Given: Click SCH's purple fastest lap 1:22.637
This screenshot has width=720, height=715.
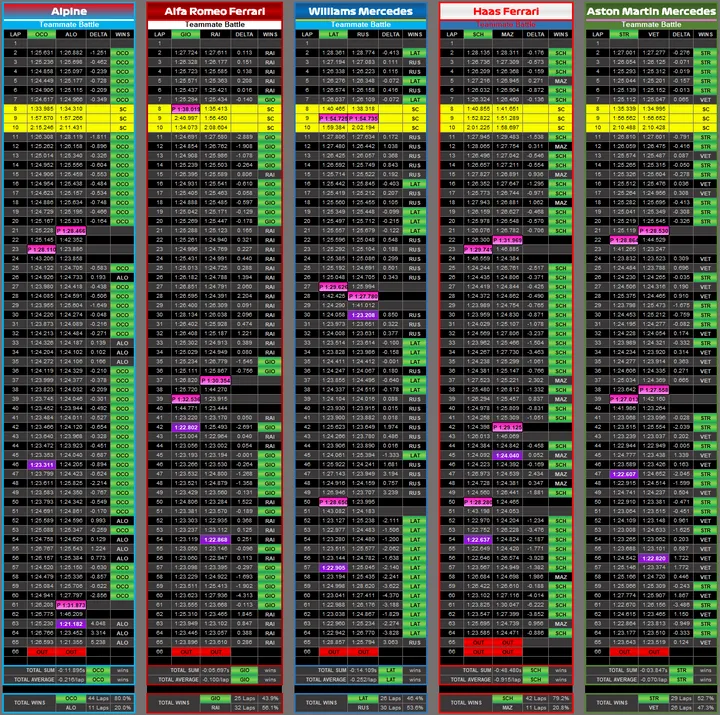Looking at the screenshot, I should (478, 540).
